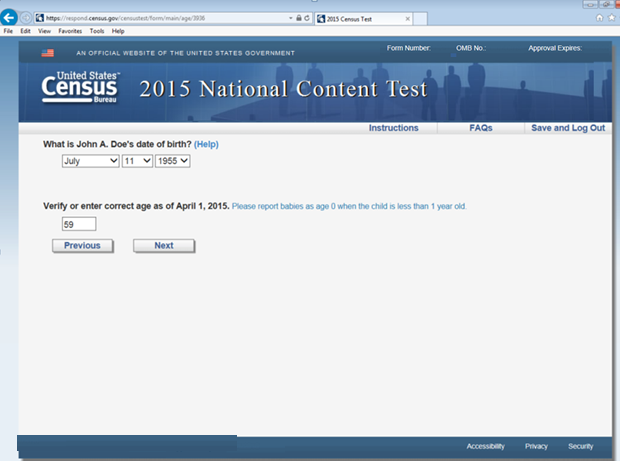The width and height of the screenshot is (620, 461).
Task: Open the FAQs link
Action: coord(481,128)
